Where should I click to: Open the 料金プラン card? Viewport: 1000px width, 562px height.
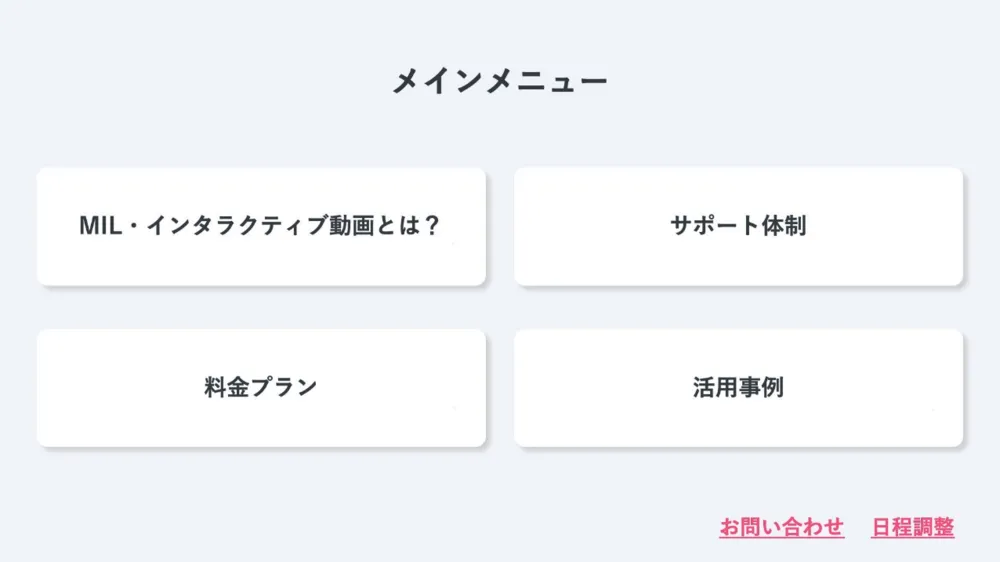261,388
